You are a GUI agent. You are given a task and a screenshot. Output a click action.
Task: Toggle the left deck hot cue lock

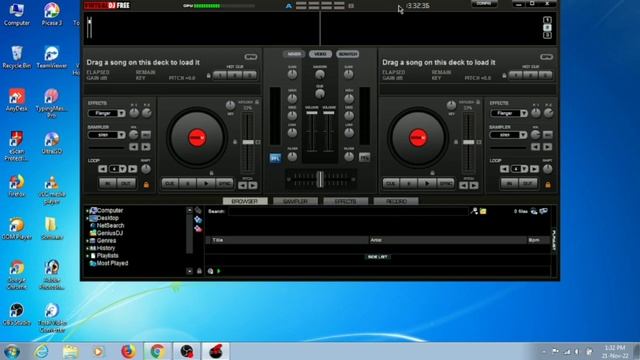[x=209, y=76]
